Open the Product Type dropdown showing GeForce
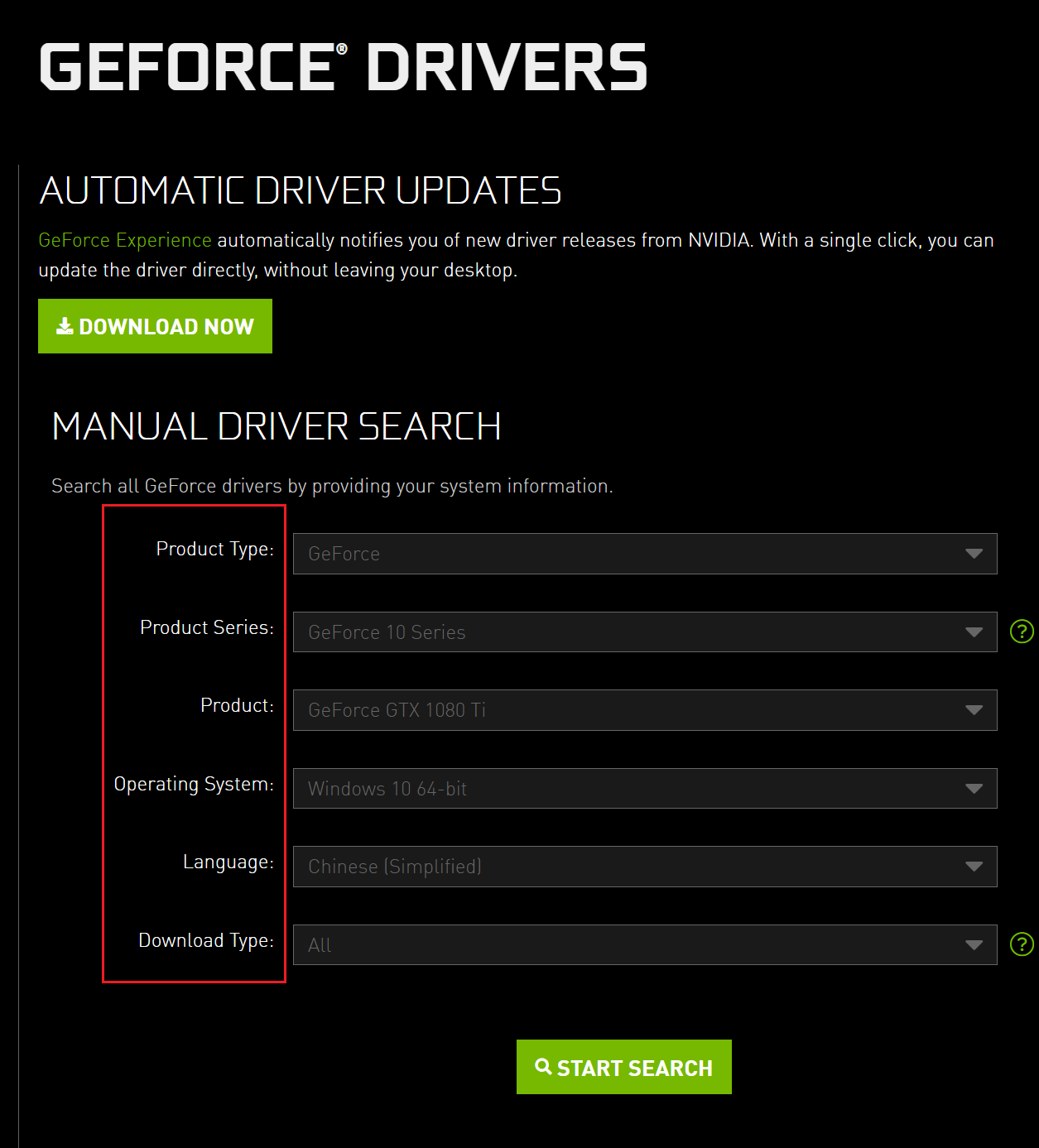This screenshot has height=1148, width=1039. [x=645, y=554]
